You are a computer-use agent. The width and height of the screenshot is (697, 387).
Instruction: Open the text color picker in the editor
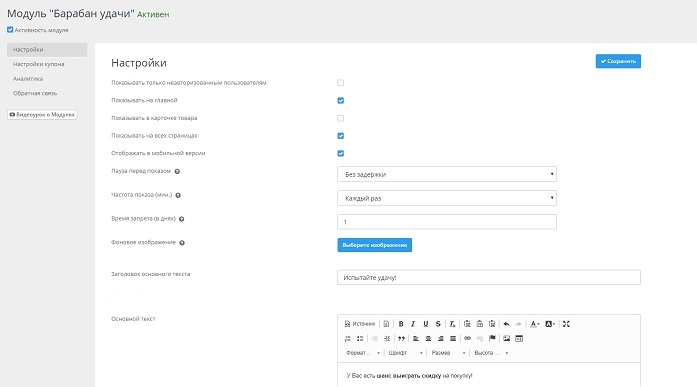pos(535,324)
